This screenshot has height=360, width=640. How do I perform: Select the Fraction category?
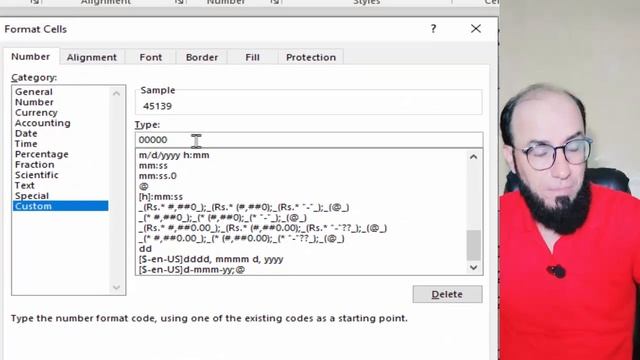point(34,164)
